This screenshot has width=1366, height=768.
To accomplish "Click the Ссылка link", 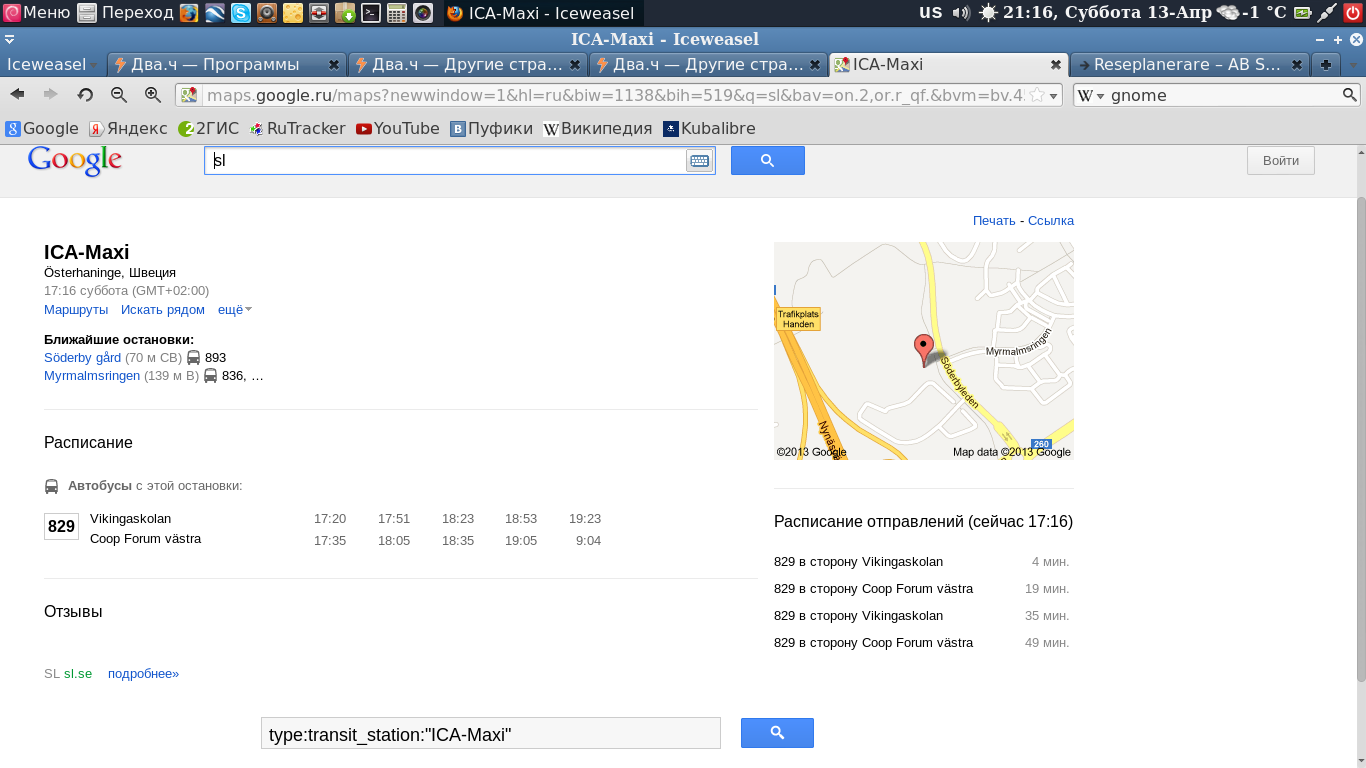I will pos(1051,220).
